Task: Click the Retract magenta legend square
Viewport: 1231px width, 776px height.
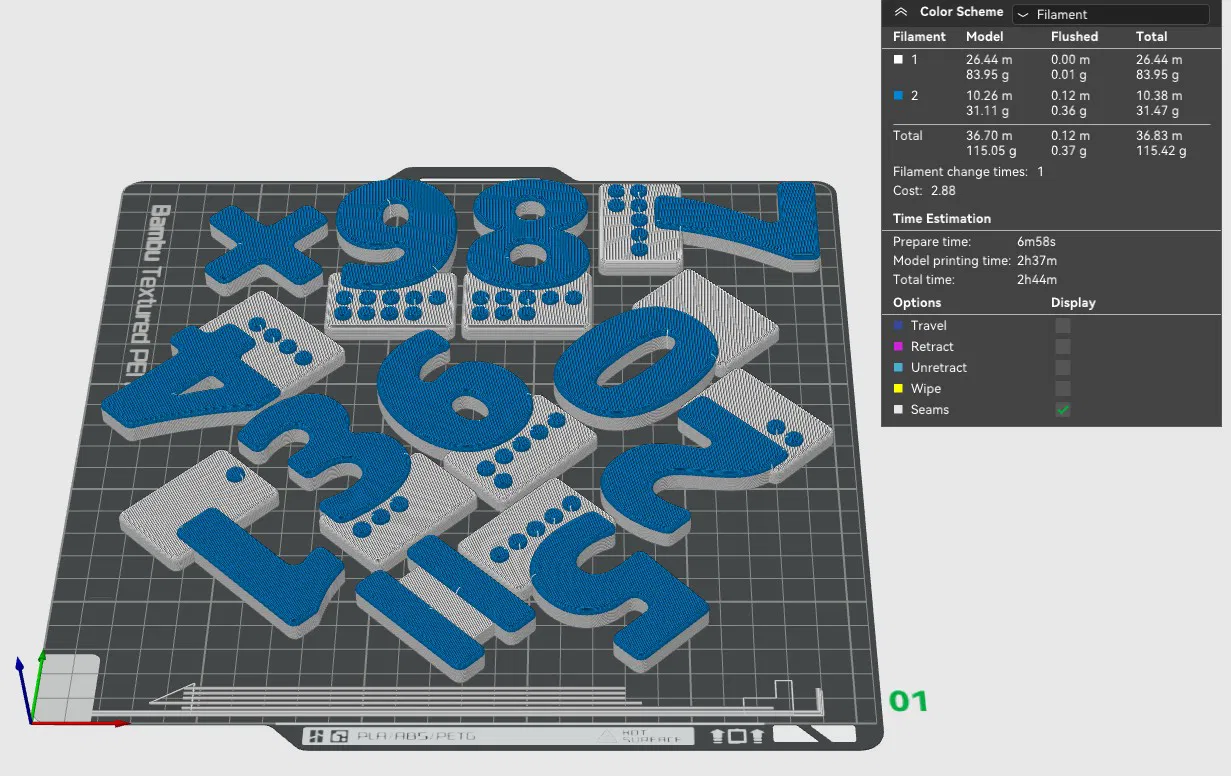Action: tap(898, 347)
